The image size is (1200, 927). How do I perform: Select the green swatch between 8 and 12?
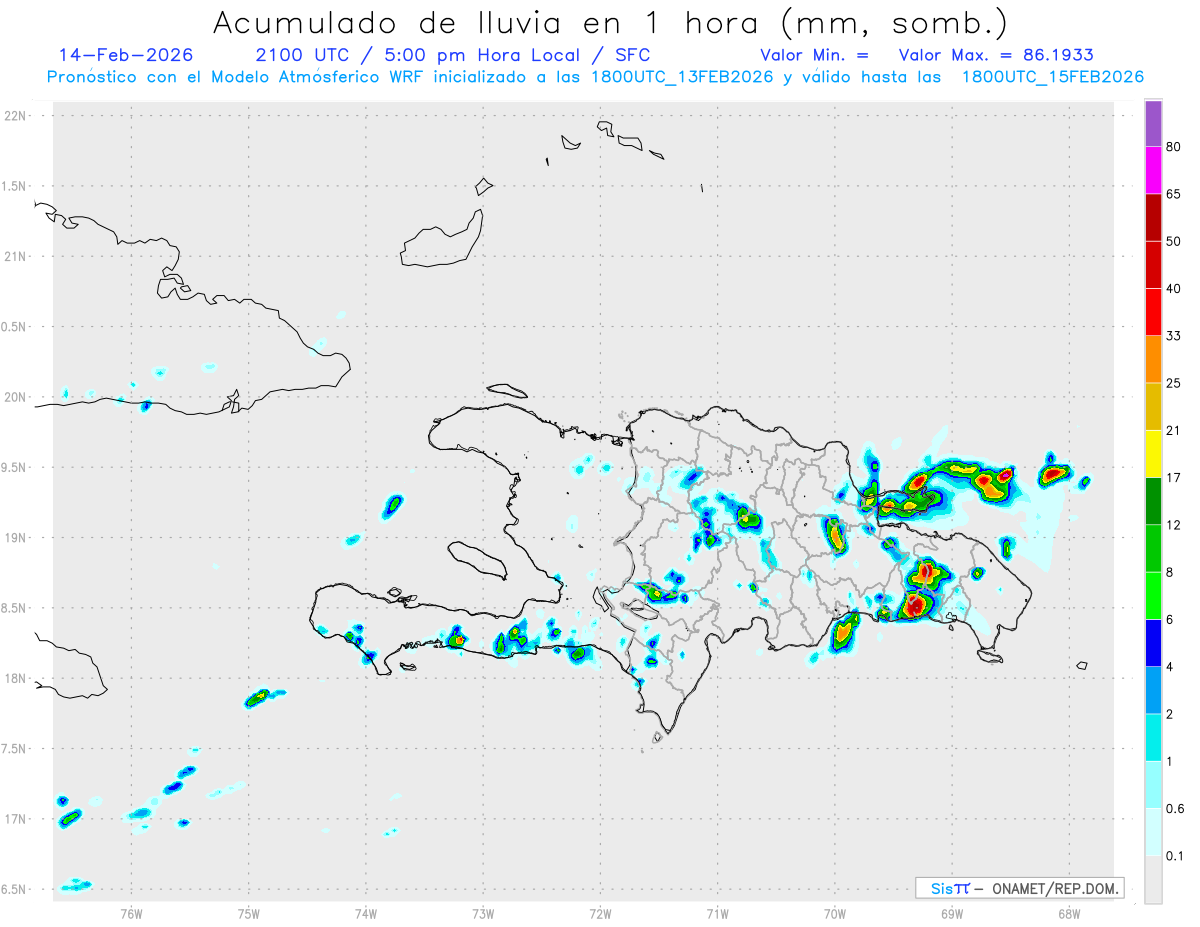point(1153,548)
